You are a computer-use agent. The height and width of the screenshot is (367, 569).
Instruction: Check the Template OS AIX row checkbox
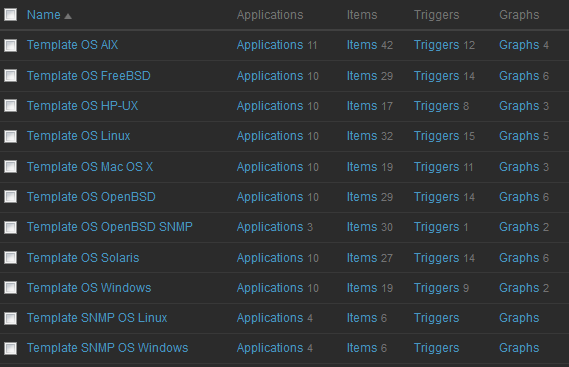click(x=11, y=45)
